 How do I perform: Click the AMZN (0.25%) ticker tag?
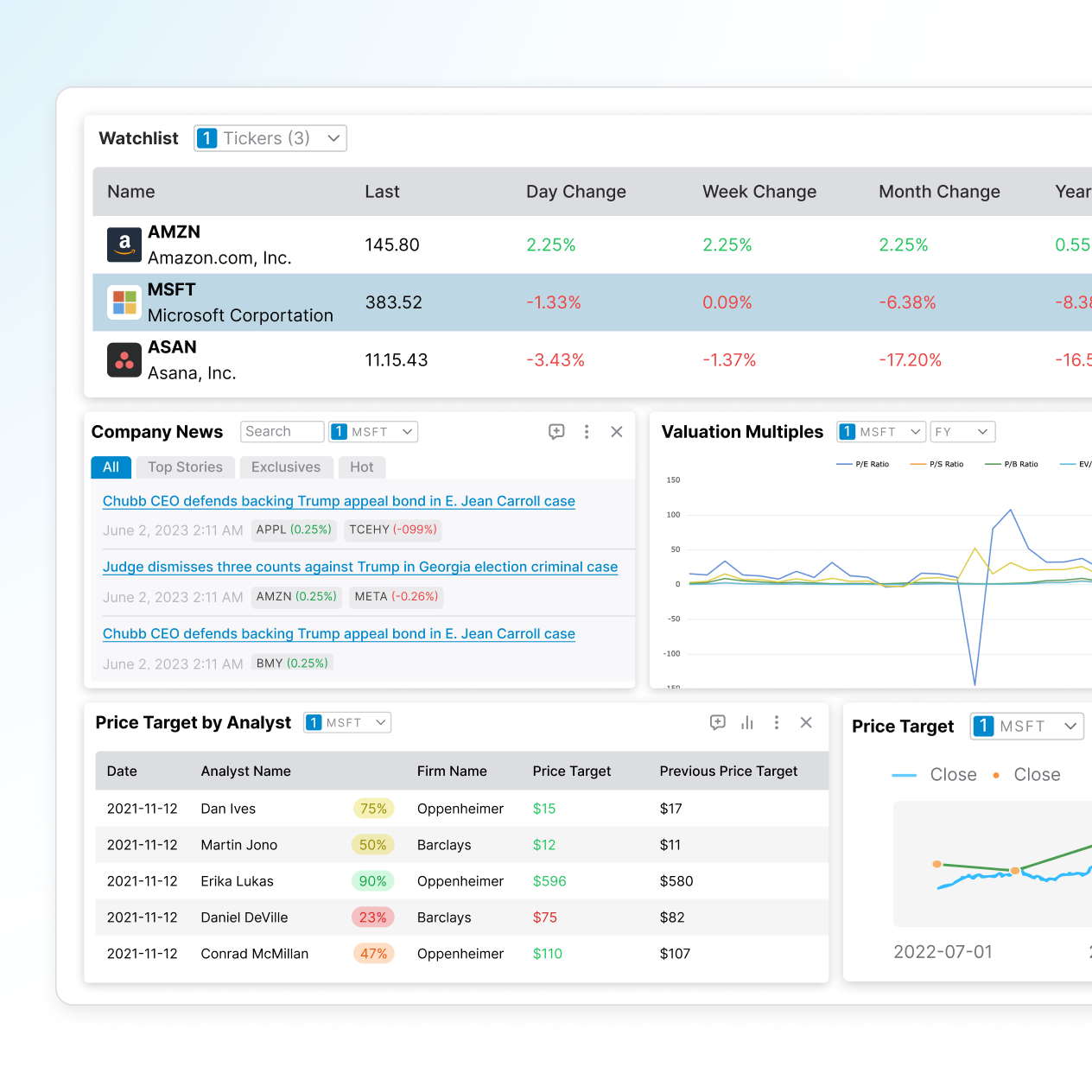(x=296, y=597)
